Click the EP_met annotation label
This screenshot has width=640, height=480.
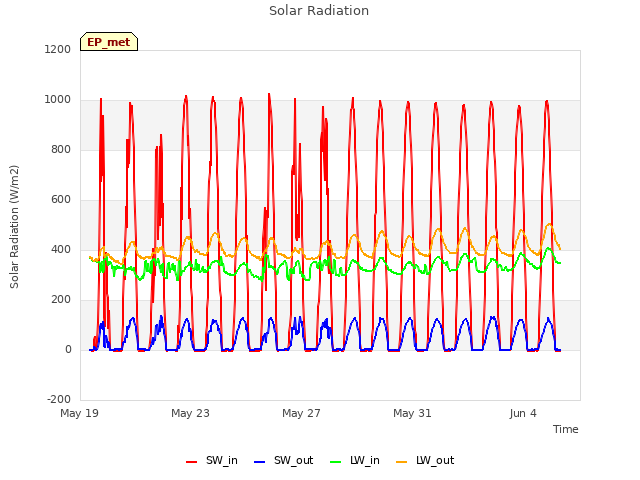(109, 42)
